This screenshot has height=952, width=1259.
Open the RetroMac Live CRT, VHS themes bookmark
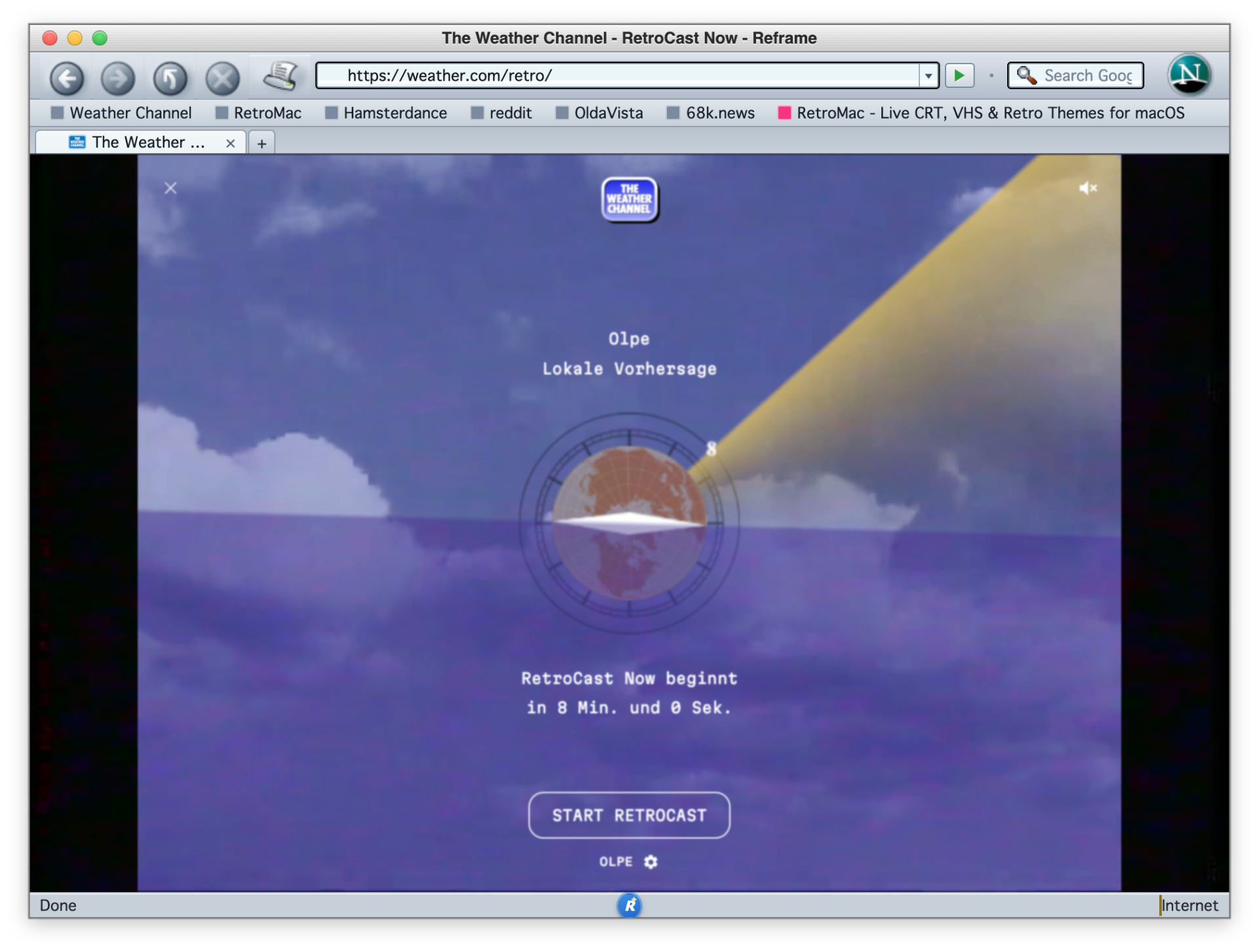[981, 113]
